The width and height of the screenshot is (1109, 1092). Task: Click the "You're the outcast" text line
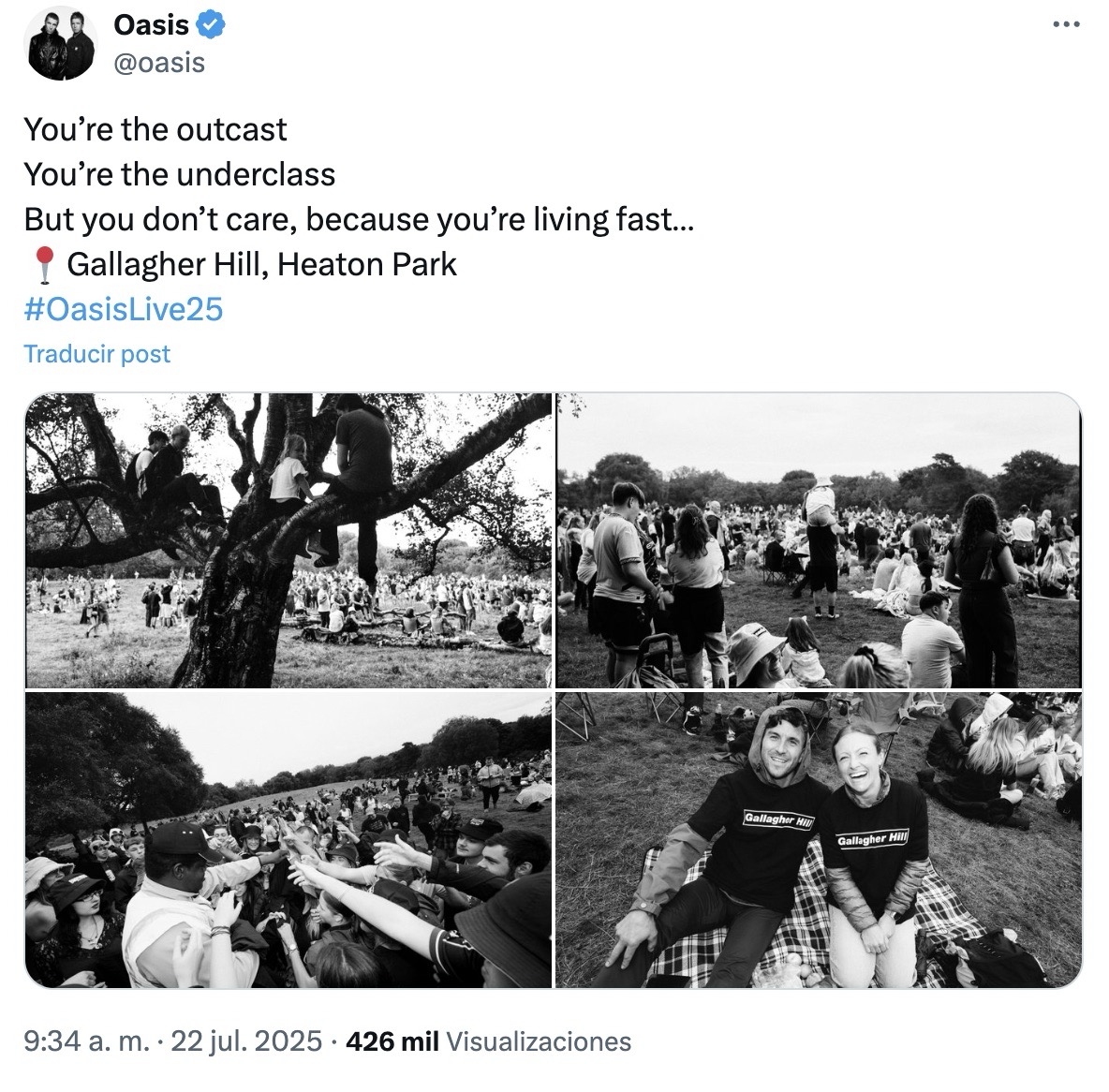point(155,129)
